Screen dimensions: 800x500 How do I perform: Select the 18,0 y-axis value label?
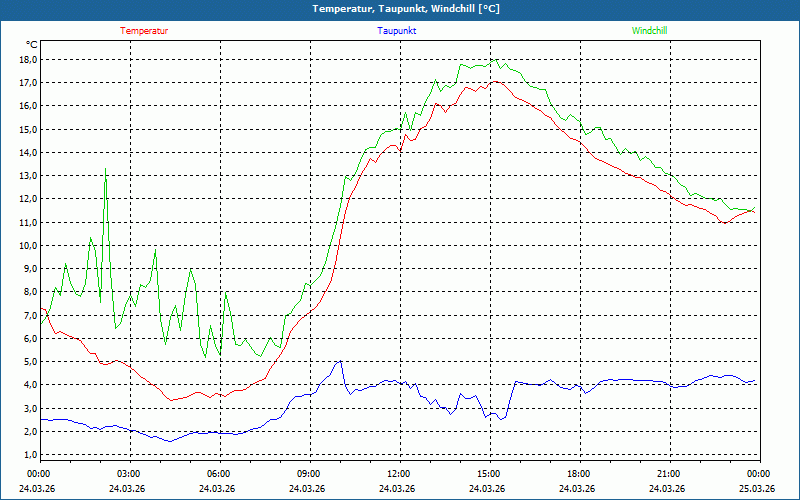coord(27,59)
